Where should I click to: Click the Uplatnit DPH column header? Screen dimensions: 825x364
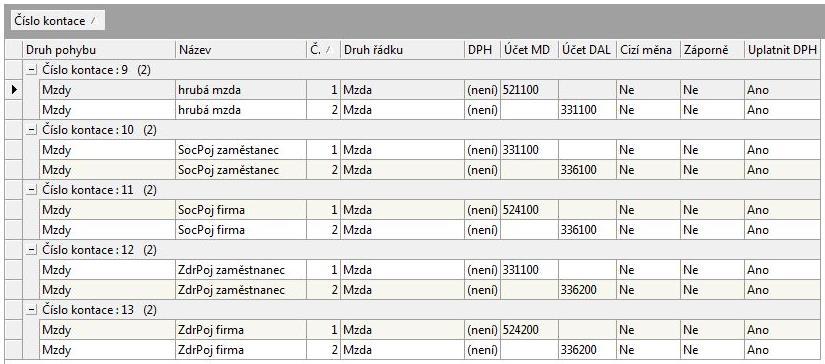[x=783, y=50]
